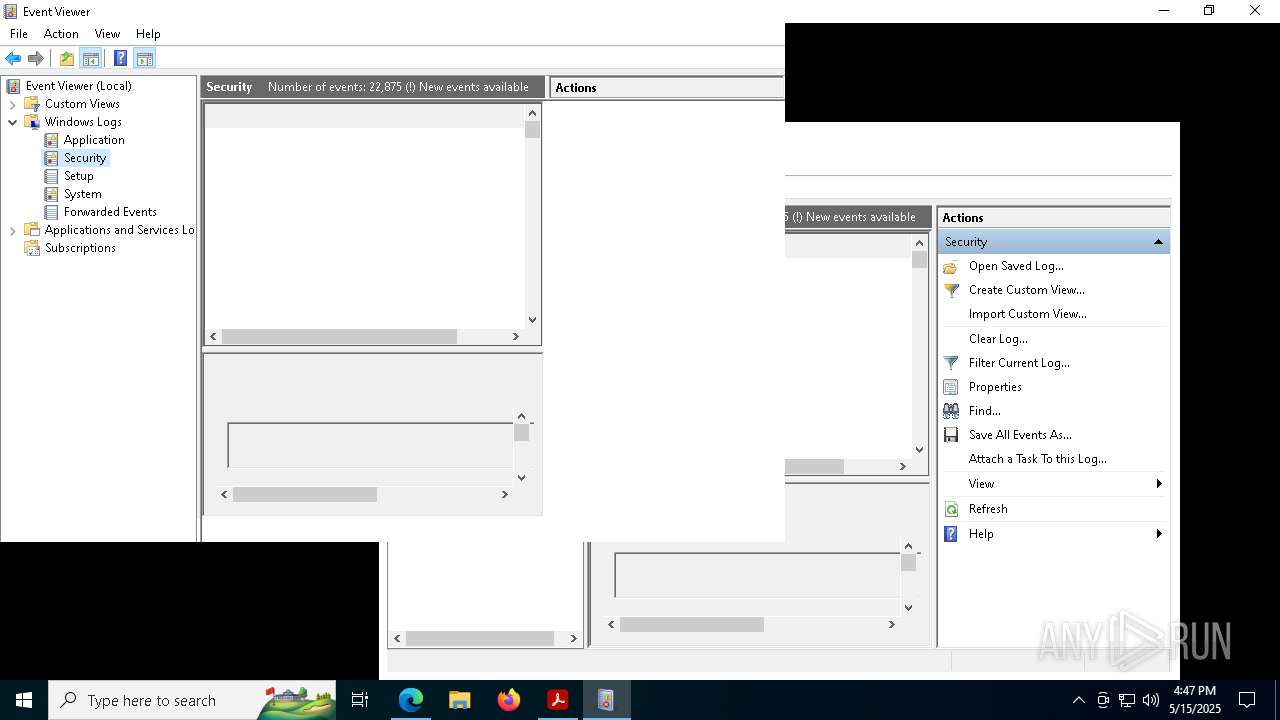Click the down arrow of the front event list scrollbar
Viewport: 1280px width, 720px height.
click(532, 320)
